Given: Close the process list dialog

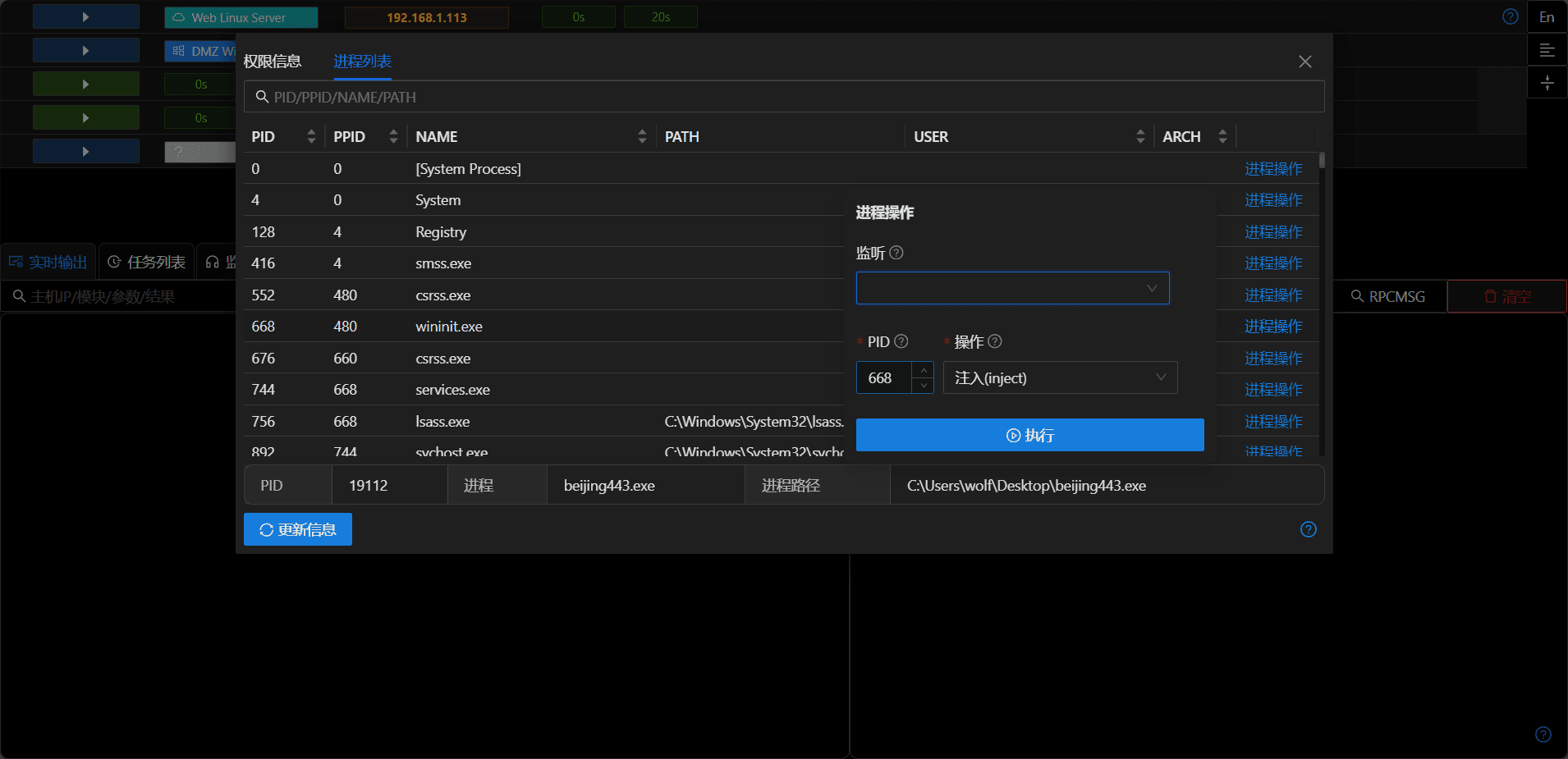Looking at the screenshot, I should click(x=1305, y=62).
